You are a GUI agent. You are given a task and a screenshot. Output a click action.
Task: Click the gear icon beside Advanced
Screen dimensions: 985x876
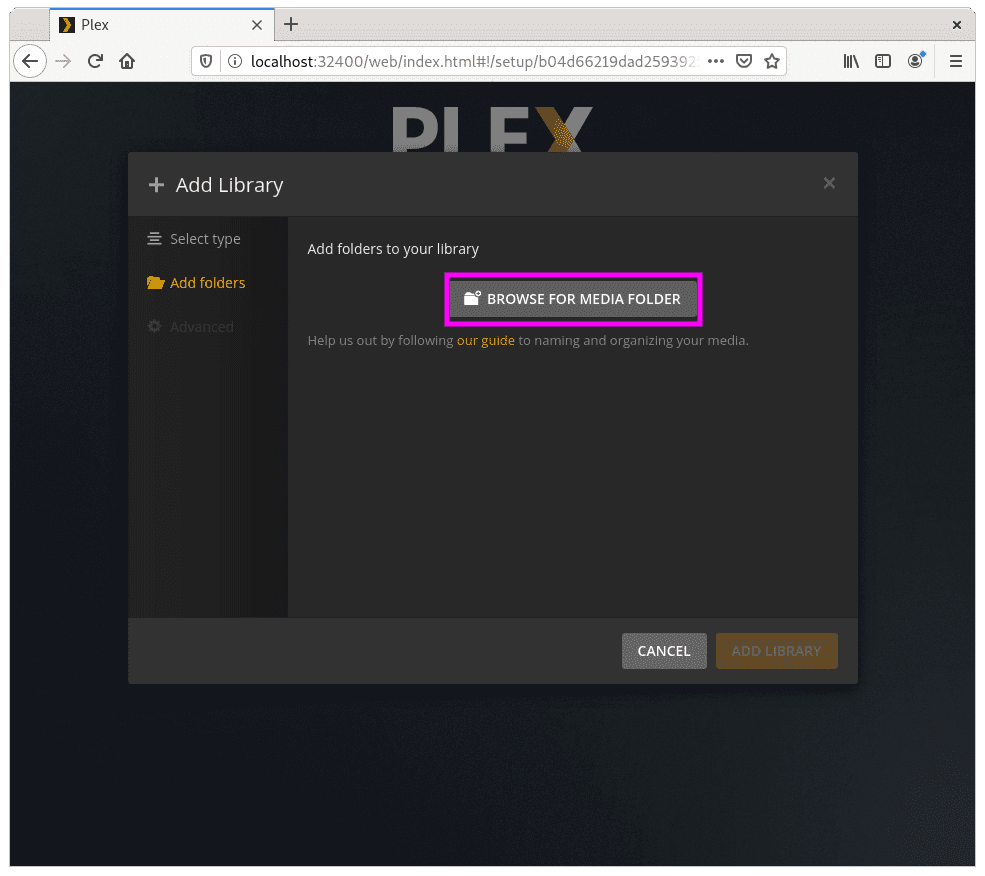click(x=154, y=326)
